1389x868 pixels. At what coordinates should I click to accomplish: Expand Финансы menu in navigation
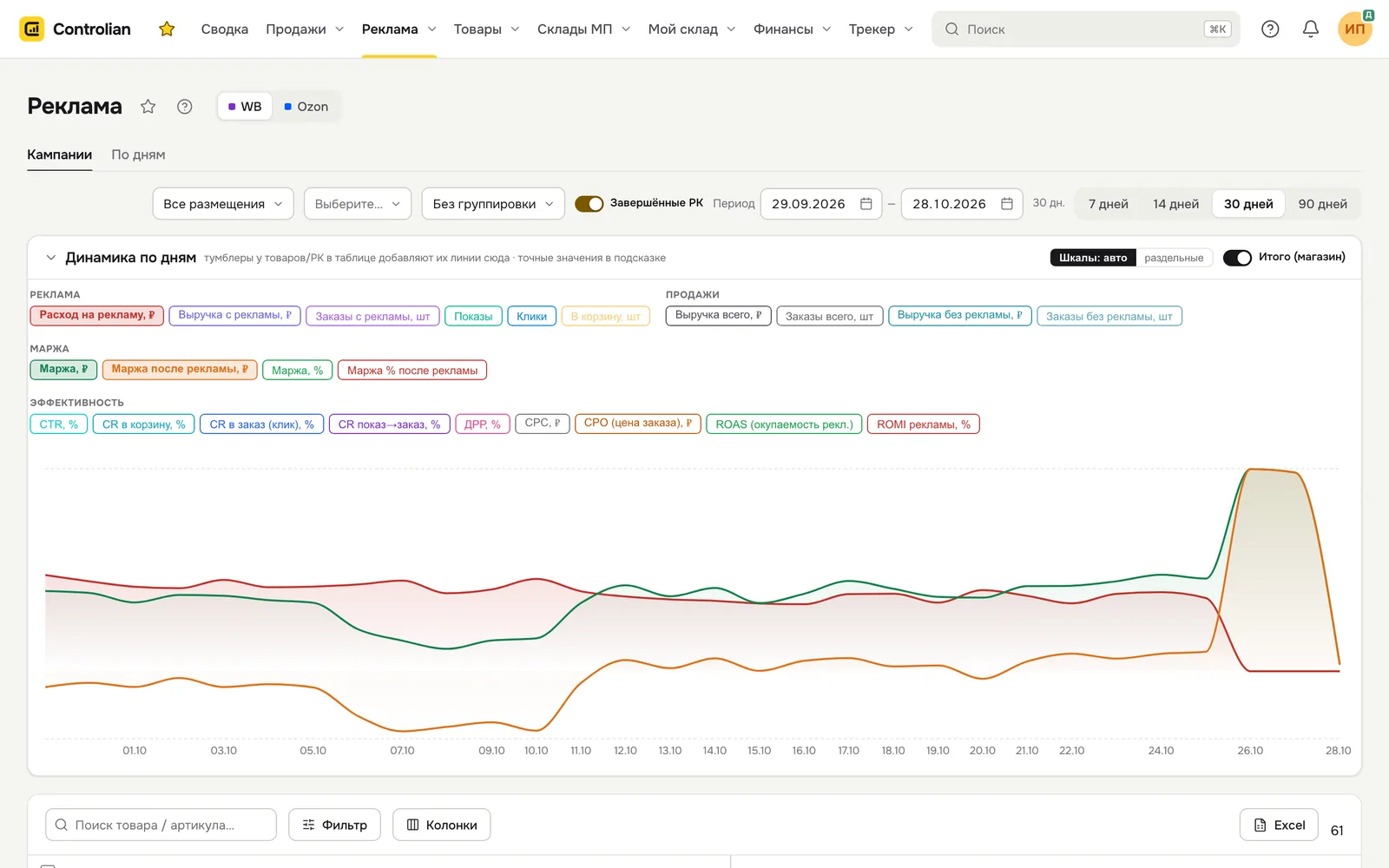(792, 30)
